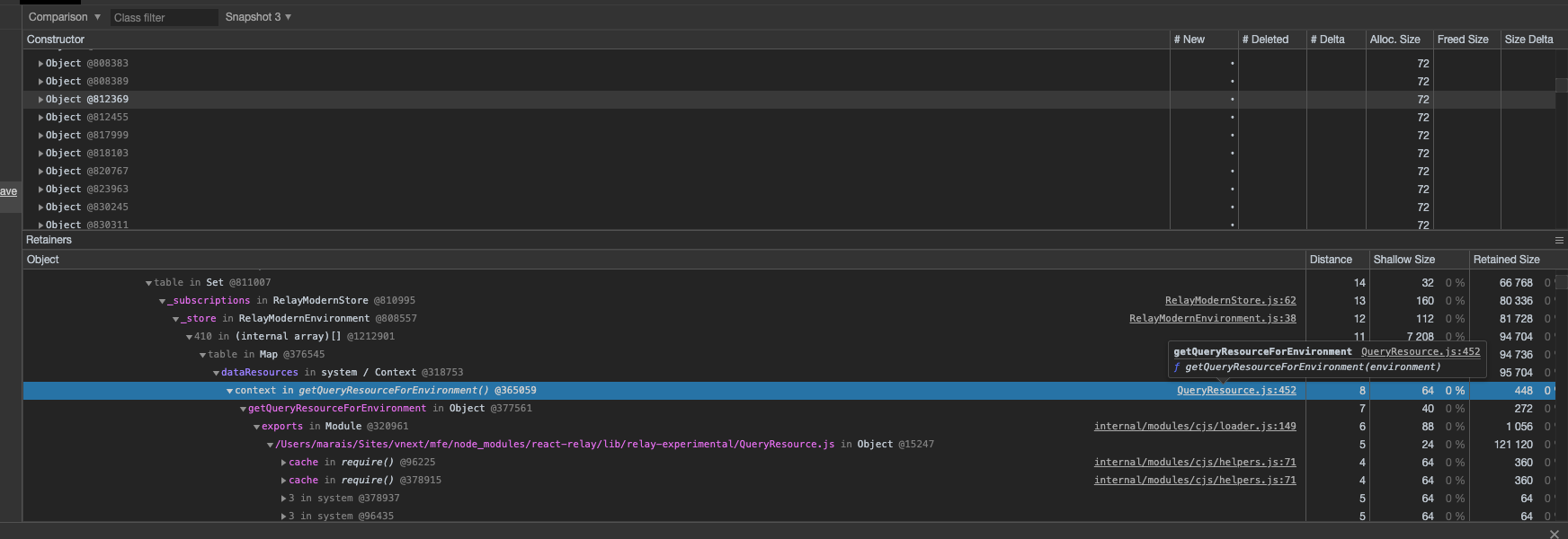
Task: Open internal/modules/cjs/loader.js:149 link
Action: 1195,427
